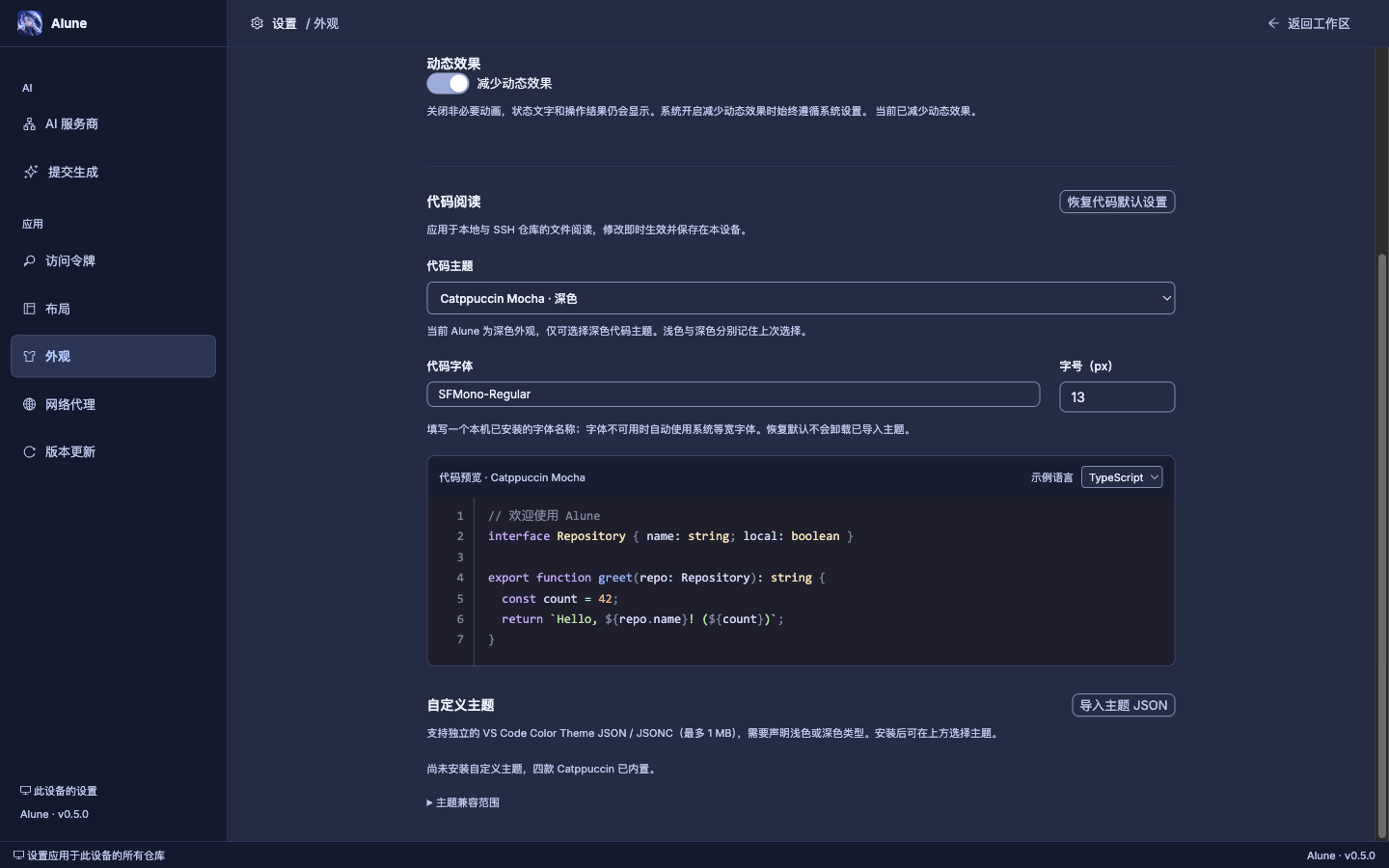
Task: Click the 此设备的设置 label
Action: click(x=66, y=791)
